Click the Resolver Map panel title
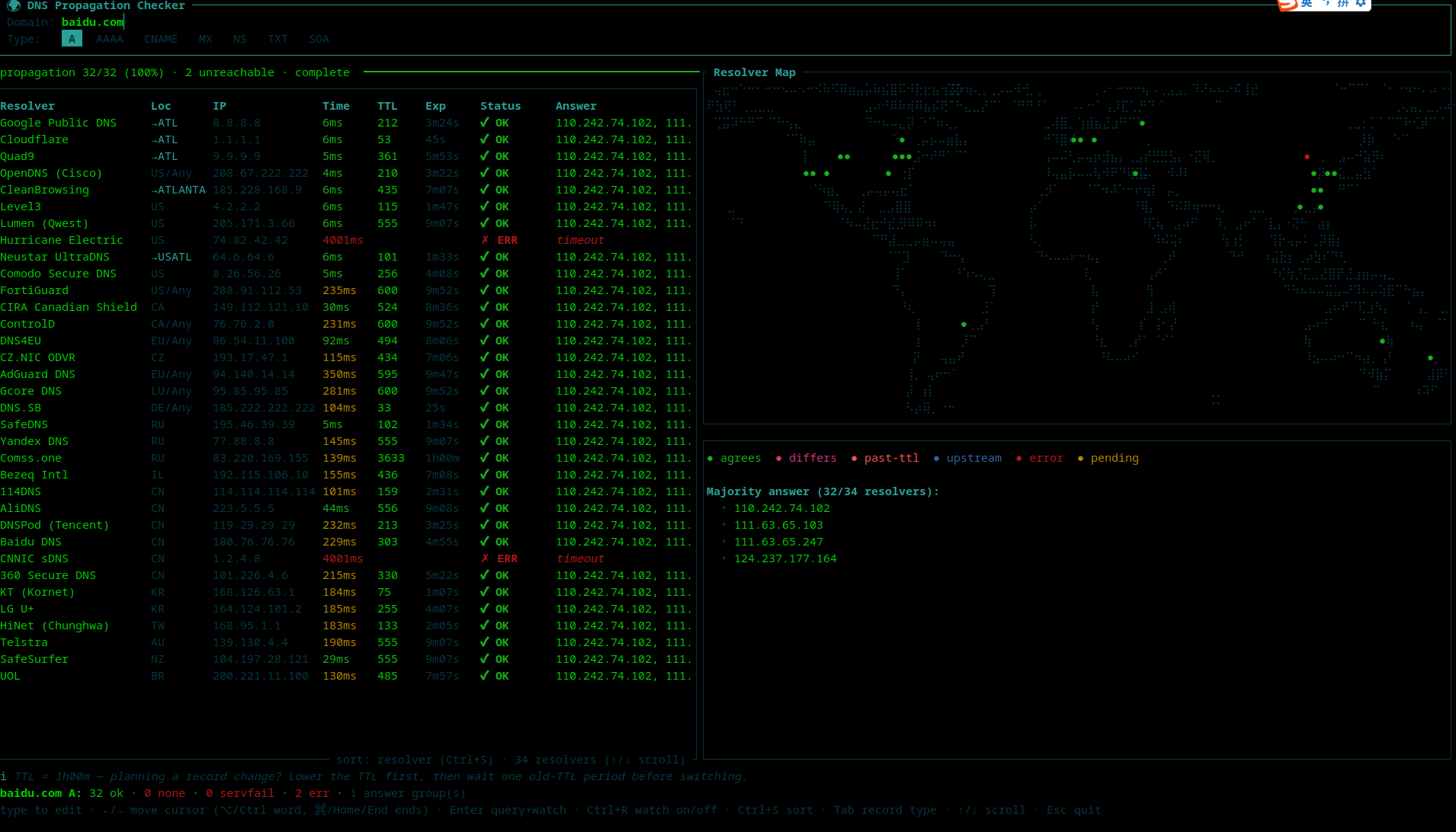This screenshot has width=1456, height=832. pos(755,72)
